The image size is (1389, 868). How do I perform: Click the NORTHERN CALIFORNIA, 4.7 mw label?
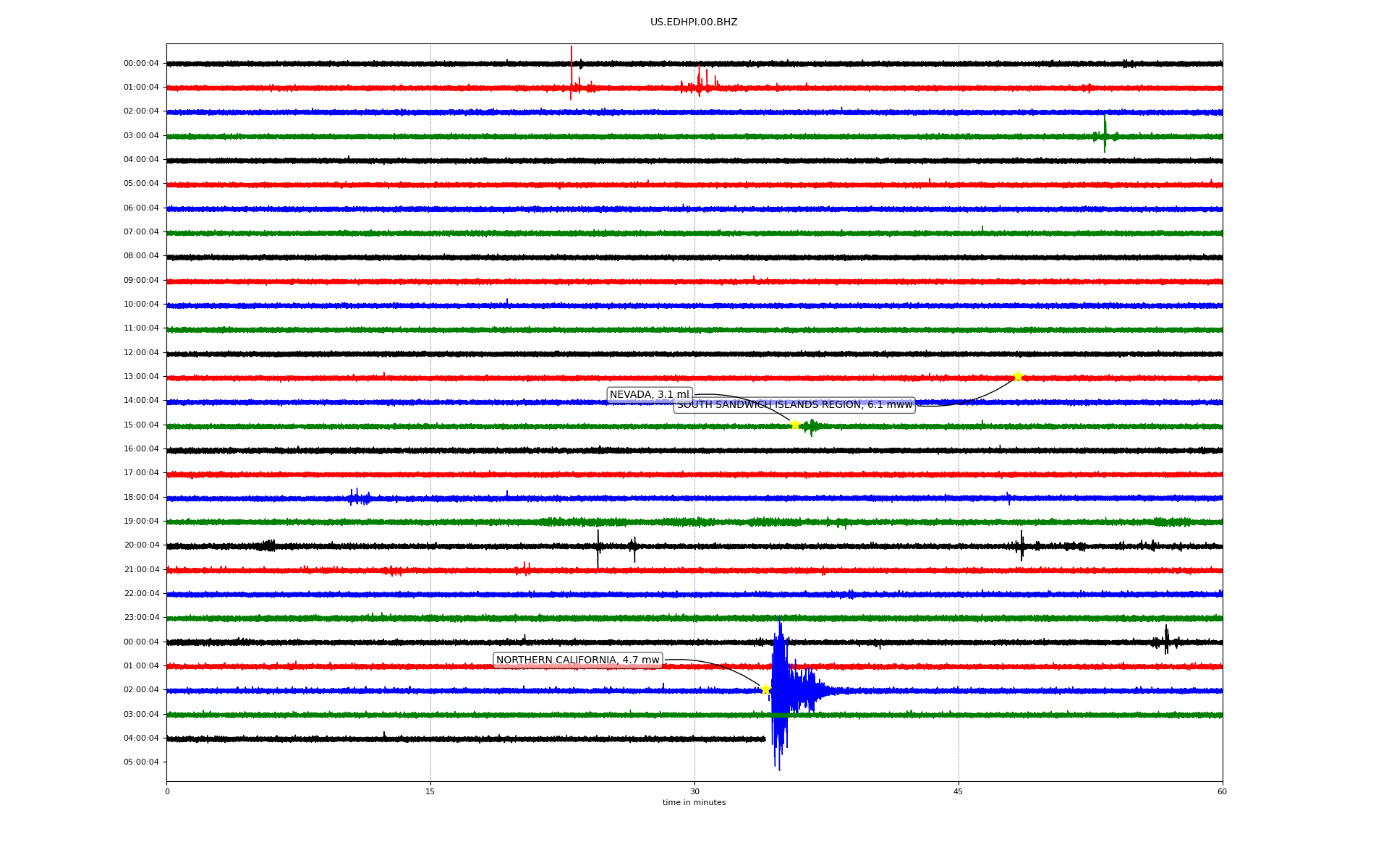point(577,660)
